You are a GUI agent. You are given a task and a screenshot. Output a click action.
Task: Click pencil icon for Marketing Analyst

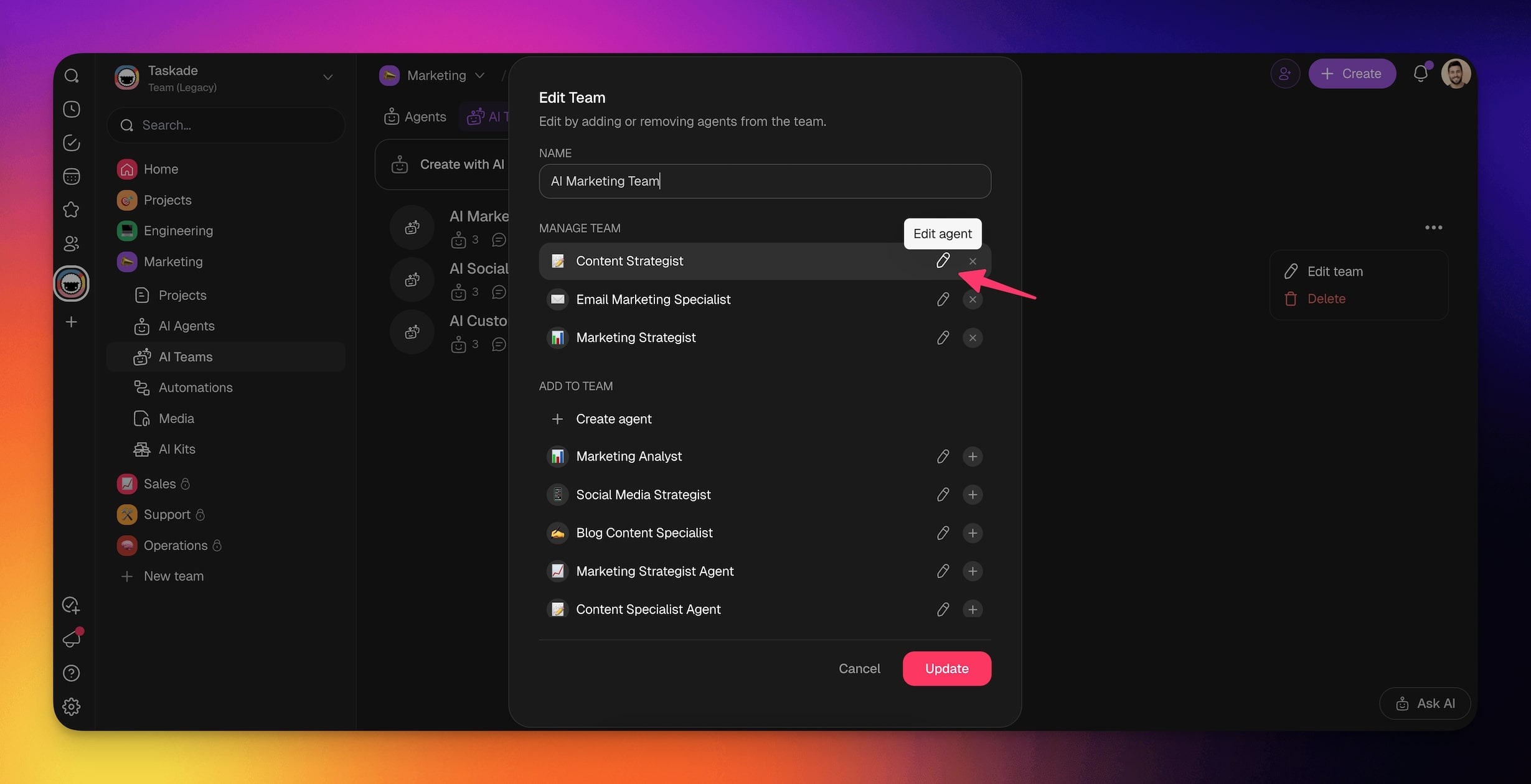point(943,457)
